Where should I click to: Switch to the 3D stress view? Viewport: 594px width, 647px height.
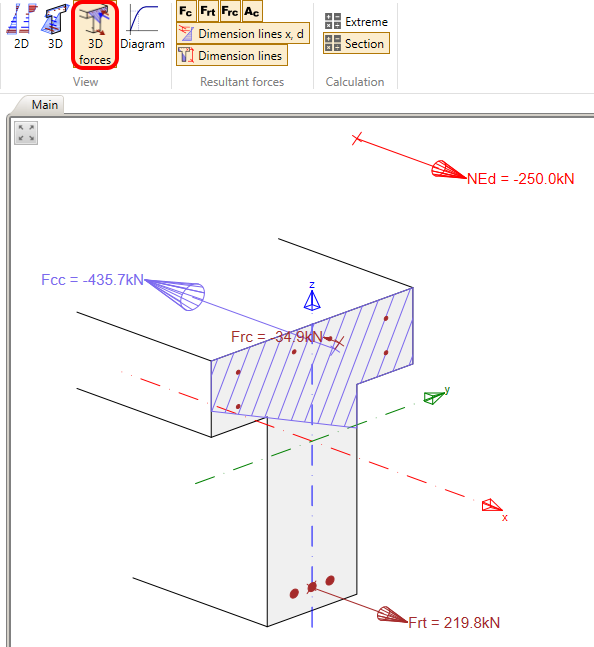click(x=55, y=26)
